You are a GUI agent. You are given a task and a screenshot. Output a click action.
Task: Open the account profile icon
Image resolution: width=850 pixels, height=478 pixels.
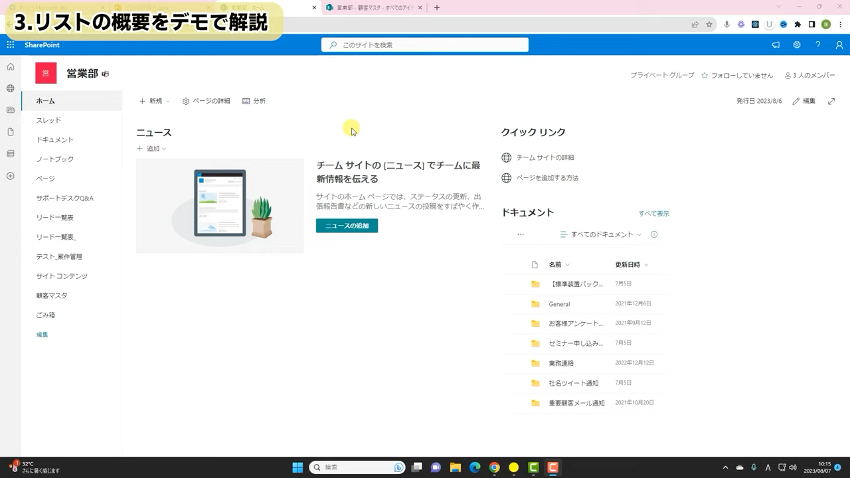pos(839,45)
